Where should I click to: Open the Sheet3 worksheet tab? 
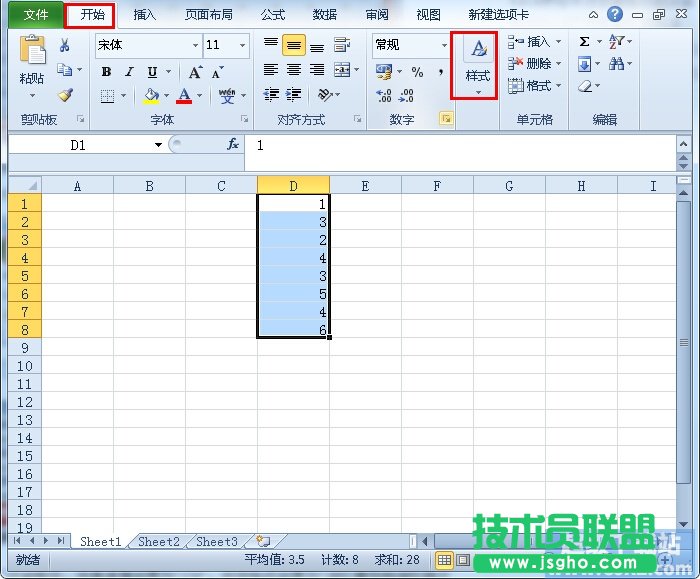[x=217, y=542]
